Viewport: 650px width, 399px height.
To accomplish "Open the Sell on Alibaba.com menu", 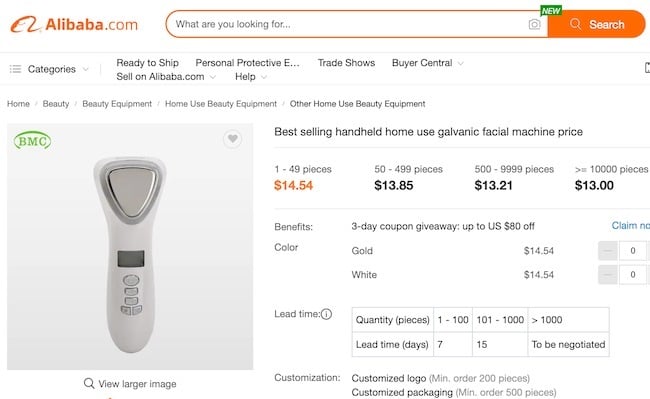I will (166, 77).
